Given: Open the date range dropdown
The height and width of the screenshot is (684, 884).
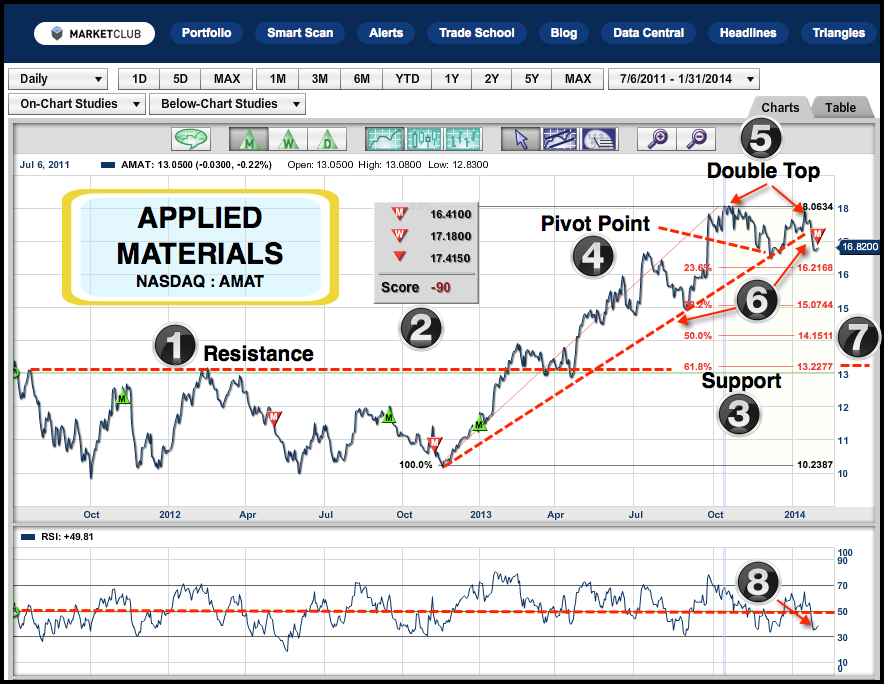Looking at the screenshot, I should [x=683, y=79].
